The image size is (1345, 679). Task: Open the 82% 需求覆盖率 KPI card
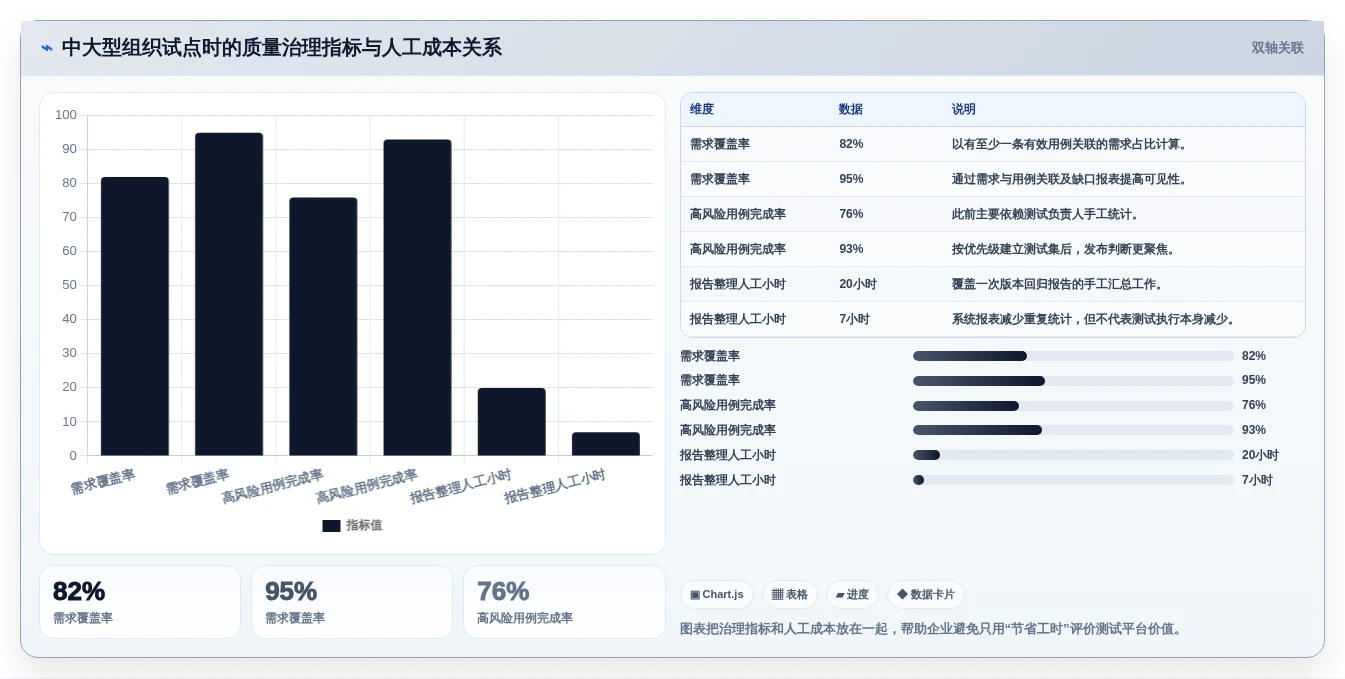(x=140, y=602)
